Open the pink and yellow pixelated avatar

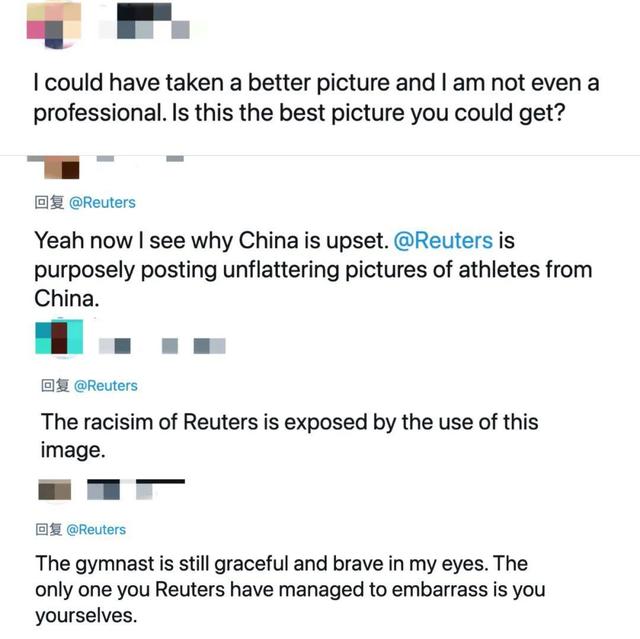click(x=53, y=24)
